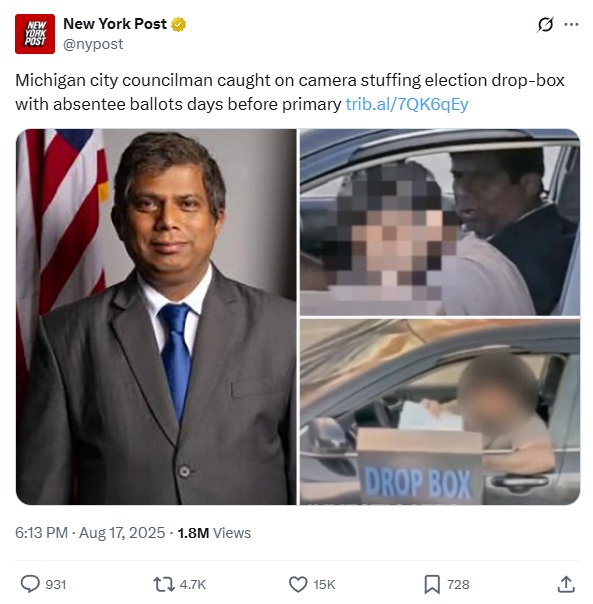Open the New York Post display name
The image size is (593, 604).
pos(115,24)
